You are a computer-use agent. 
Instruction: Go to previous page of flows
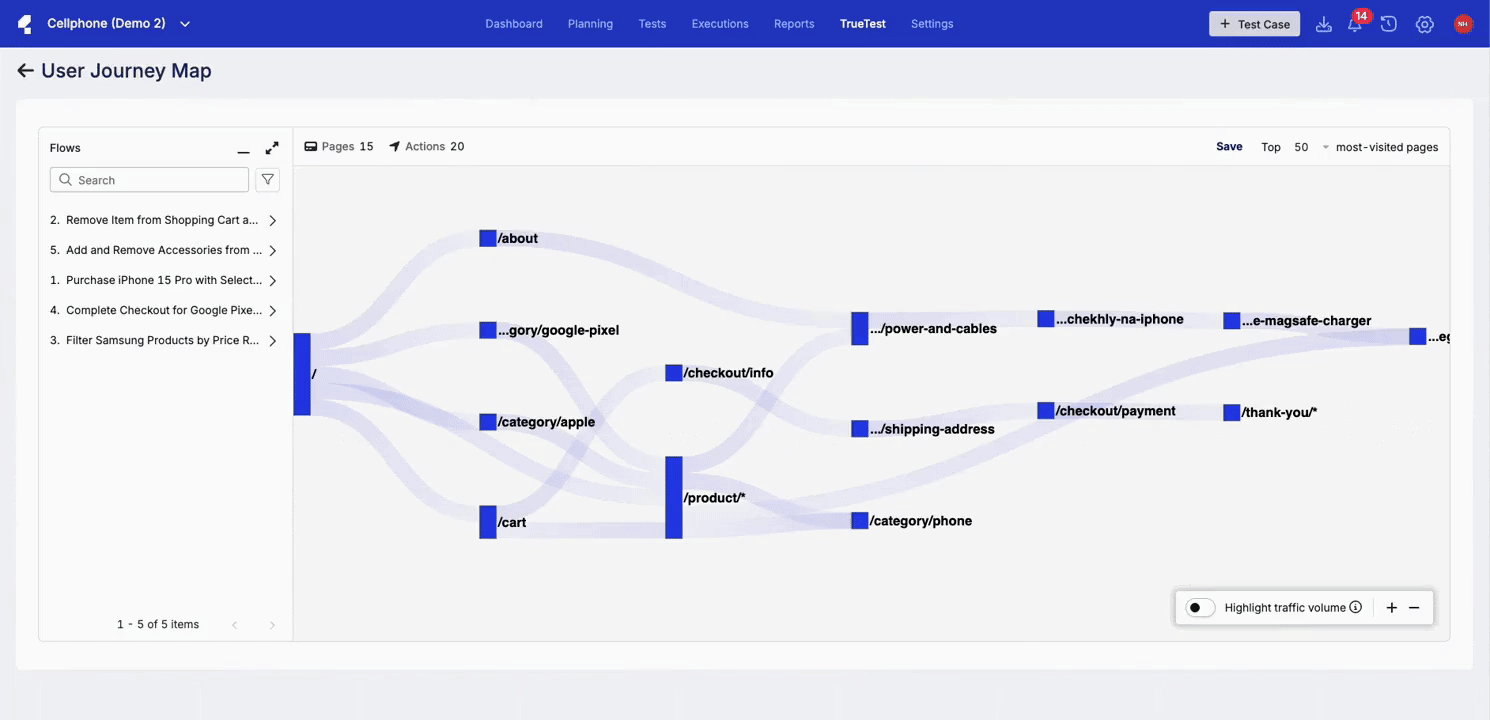(235, 625)
